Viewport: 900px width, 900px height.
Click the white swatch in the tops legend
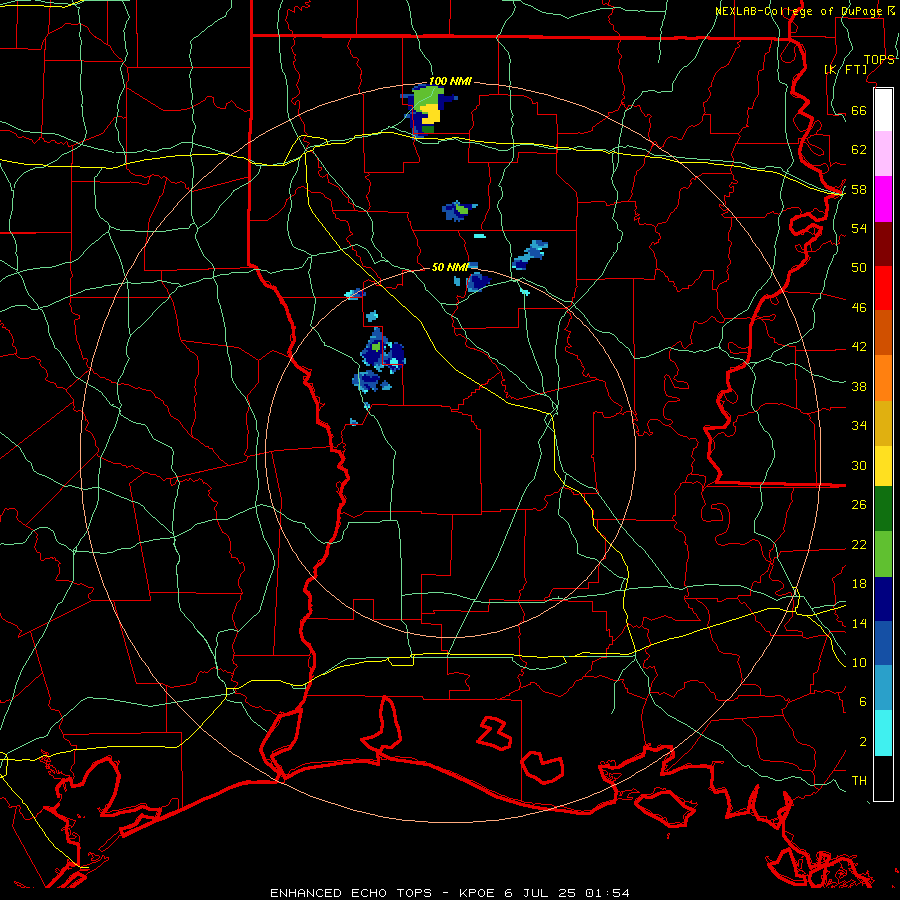883,110
